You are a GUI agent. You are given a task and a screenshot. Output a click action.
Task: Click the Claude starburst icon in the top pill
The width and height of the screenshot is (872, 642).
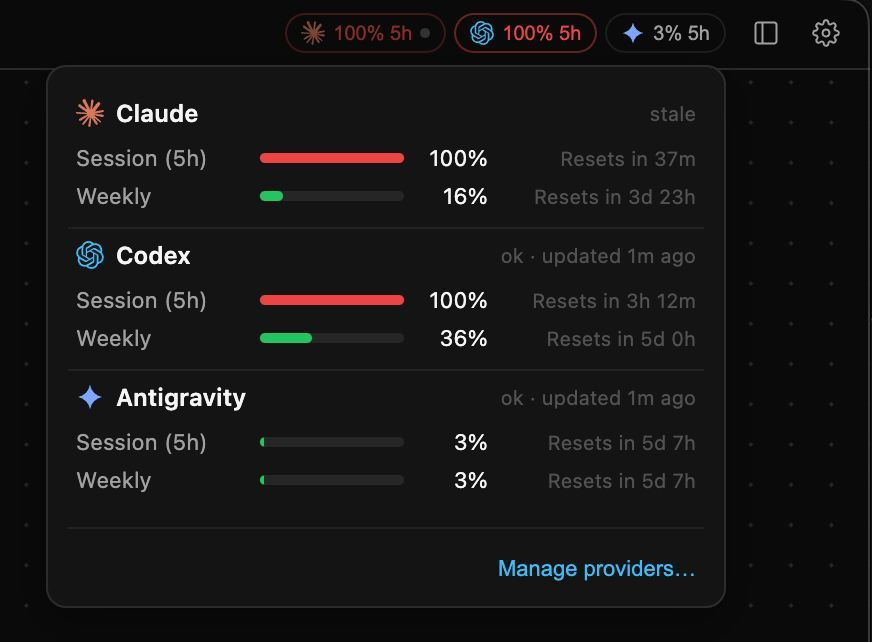coord(313,33)
